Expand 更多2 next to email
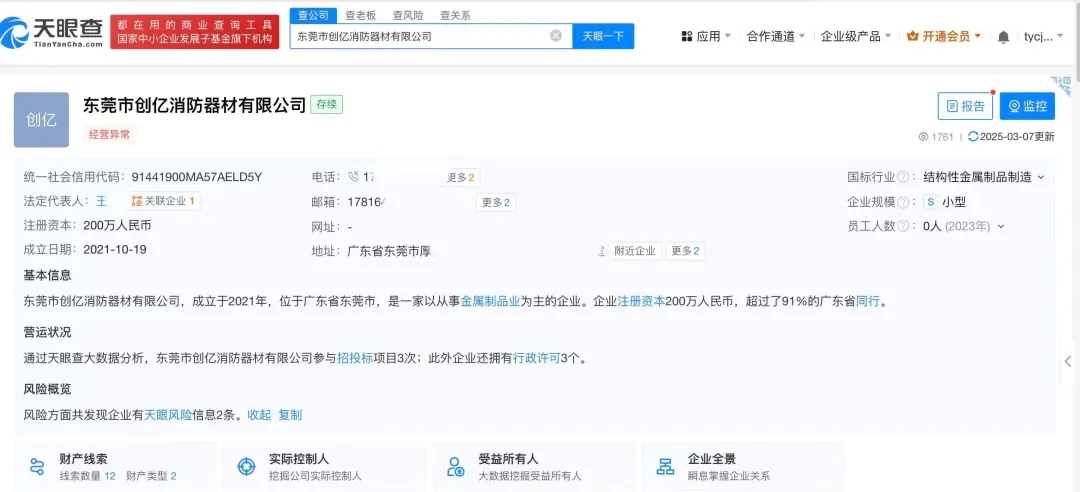The width and height of the screenshot is (1080, 492). point(496,203)
